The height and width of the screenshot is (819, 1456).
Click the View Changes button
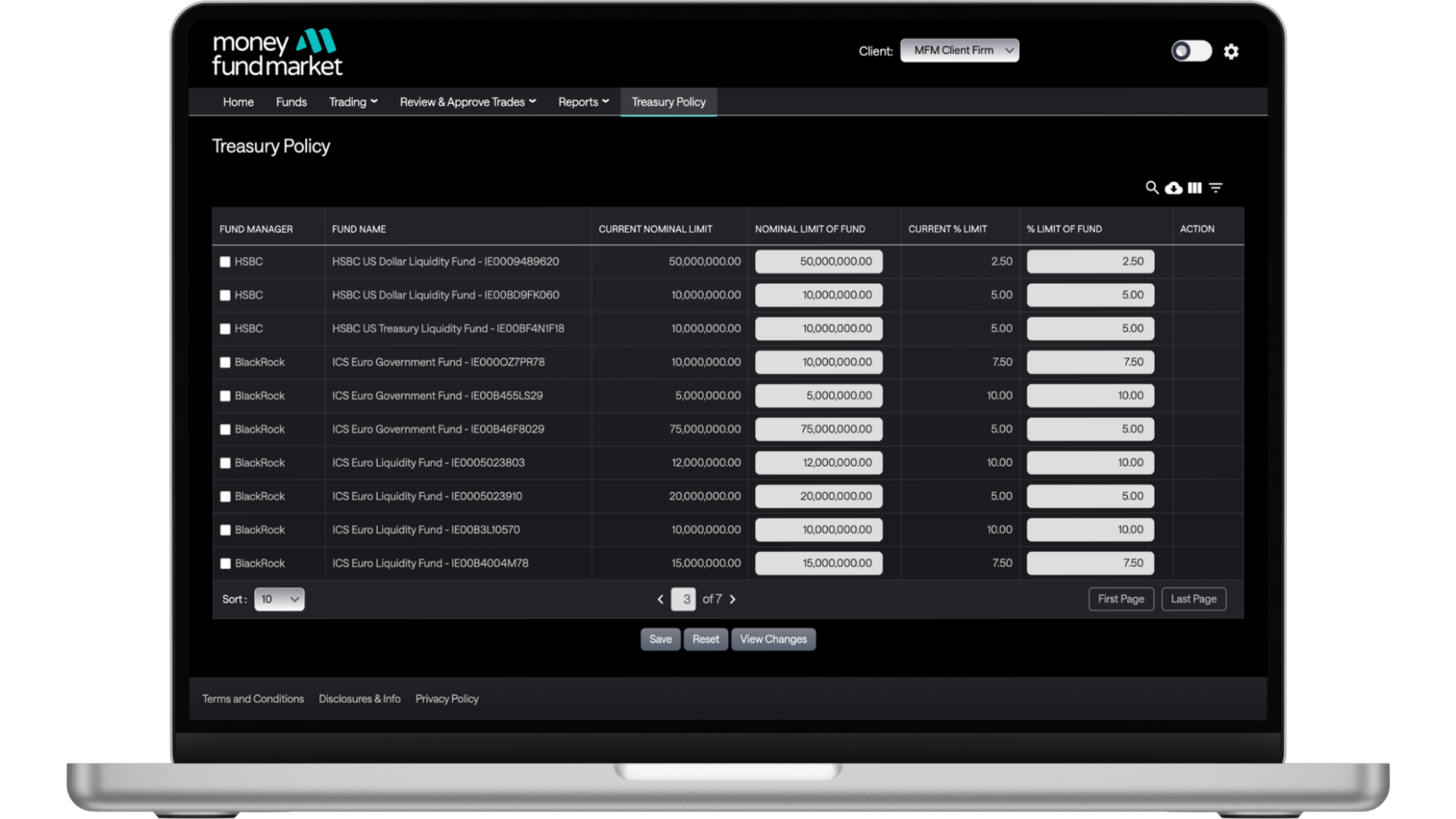point(773,639)
